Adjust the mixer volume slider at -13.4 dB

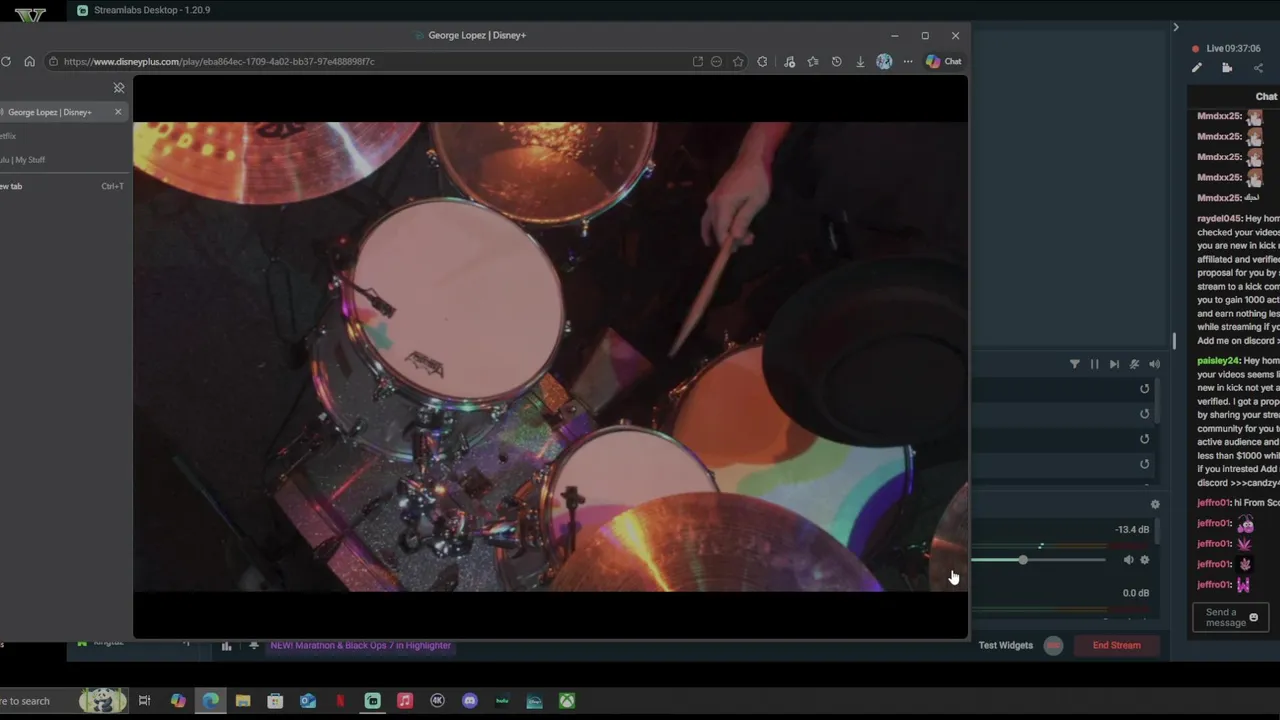click(1023, 560)
